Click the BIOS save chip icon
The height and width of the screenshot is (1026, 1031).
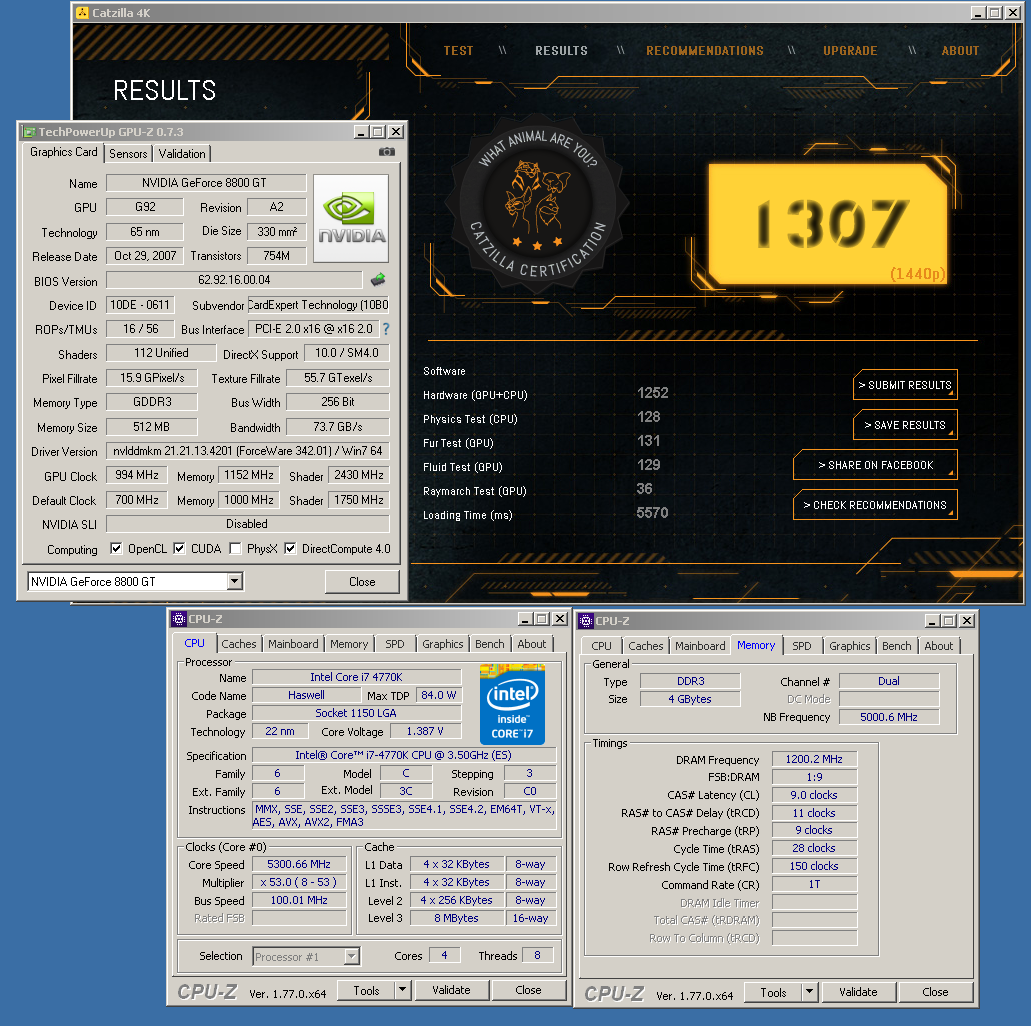pyautogui.click(x=378, y=280)
